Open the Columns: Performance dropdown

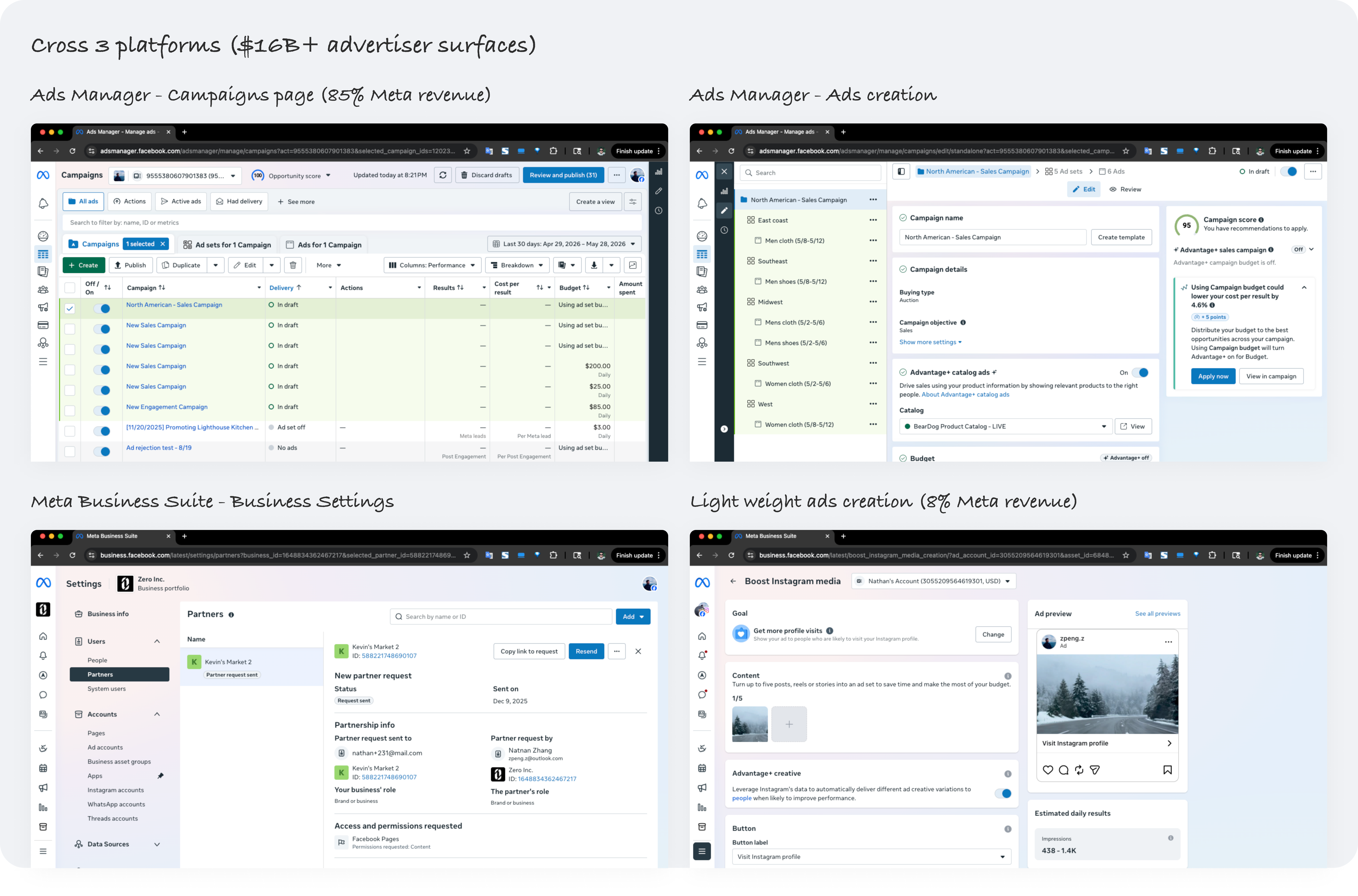(432, 265)
